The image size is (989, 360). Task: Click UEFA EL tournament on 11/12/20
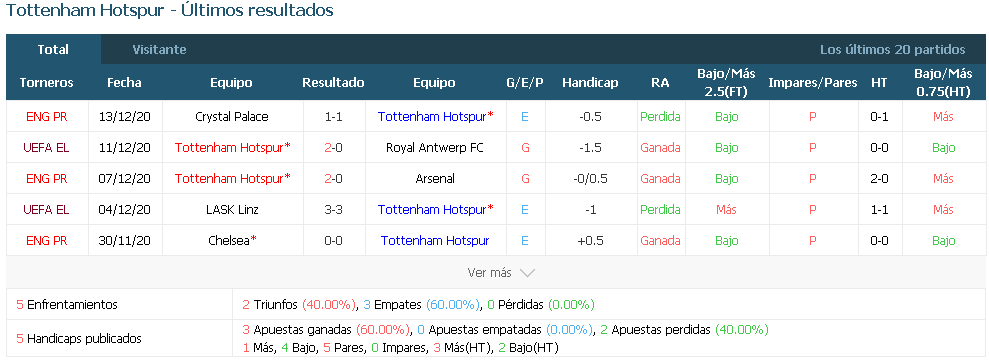click(x=47, y=148)
